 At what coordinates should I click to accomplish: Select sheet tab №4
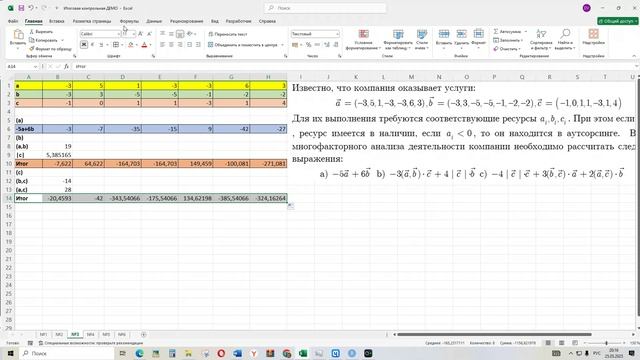pos(90,334)
